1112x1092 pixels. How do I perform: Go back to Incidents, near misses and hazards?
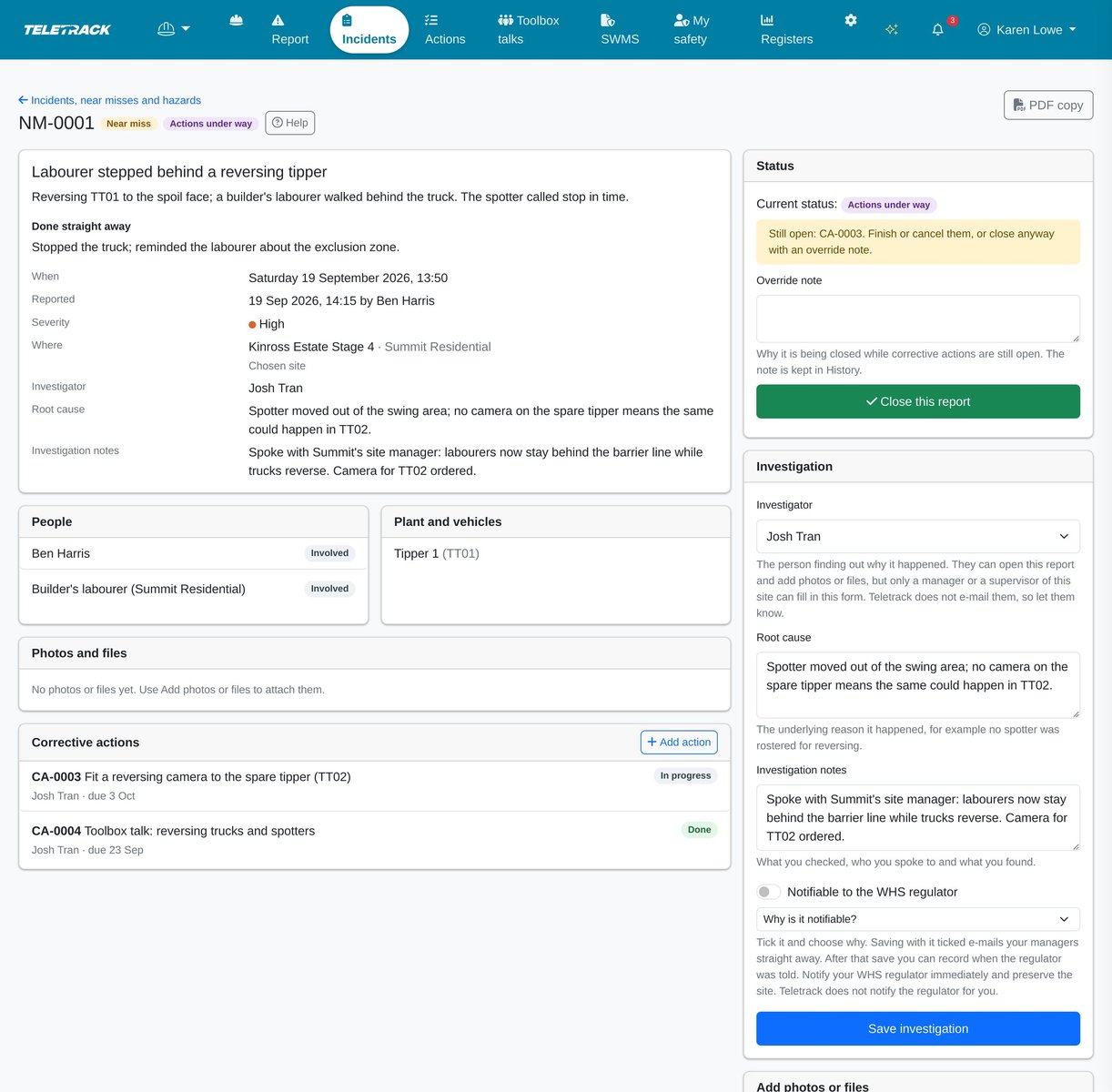[x=109, y=100]
